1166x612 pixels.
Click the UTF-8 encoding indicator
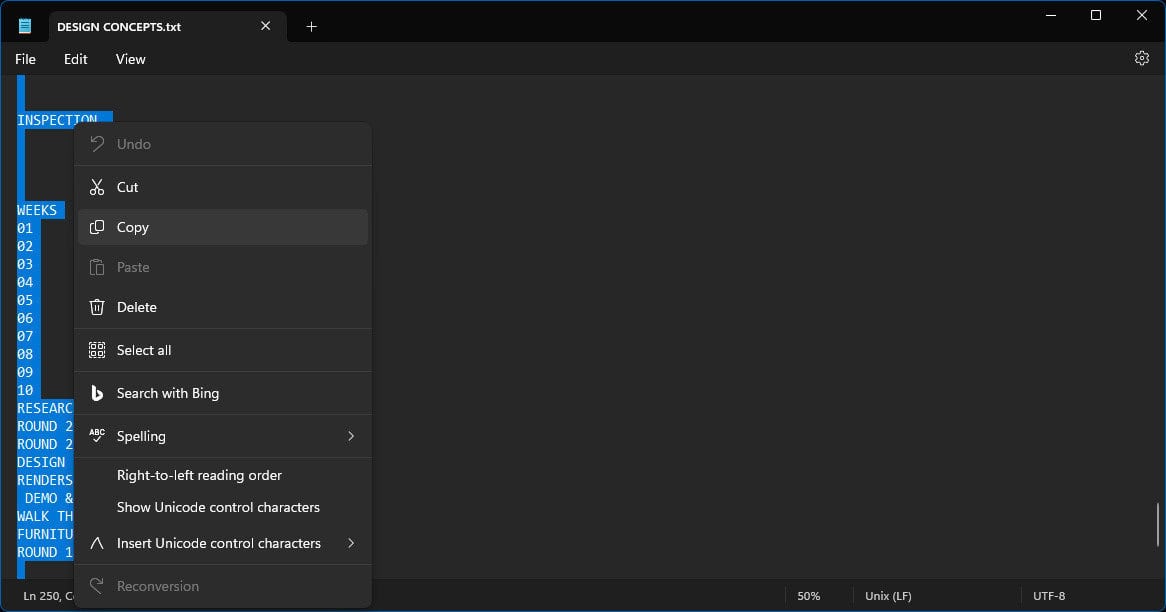click(1049, 596)
